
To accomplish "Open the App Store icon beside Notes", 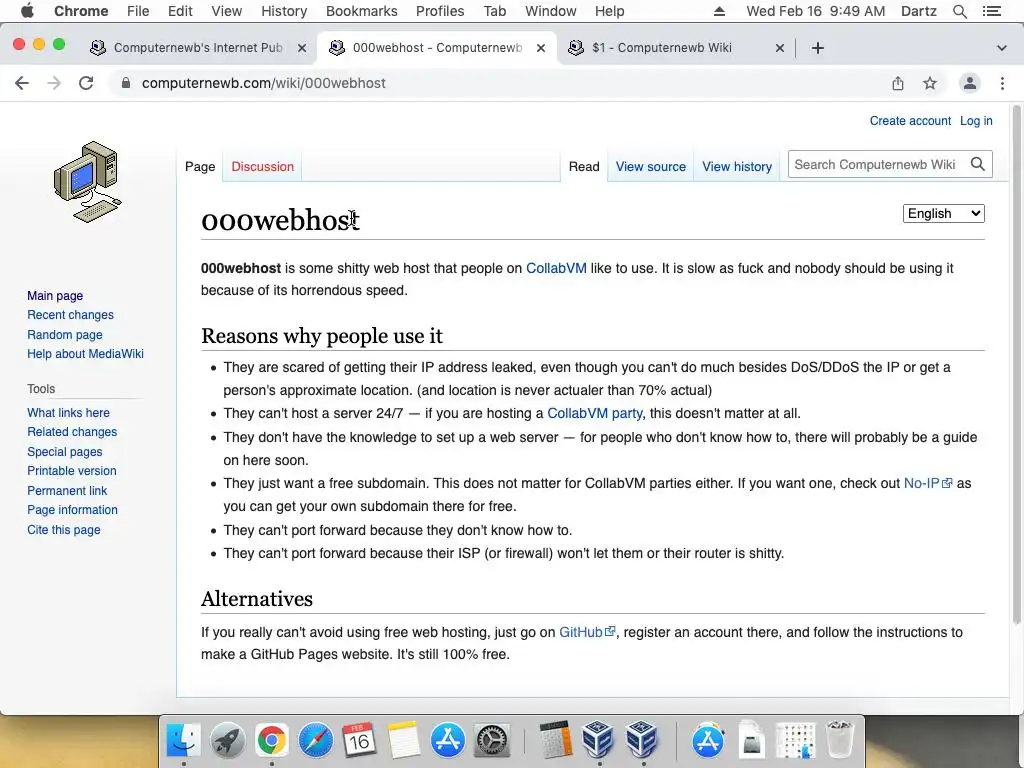I will (447, 740).
